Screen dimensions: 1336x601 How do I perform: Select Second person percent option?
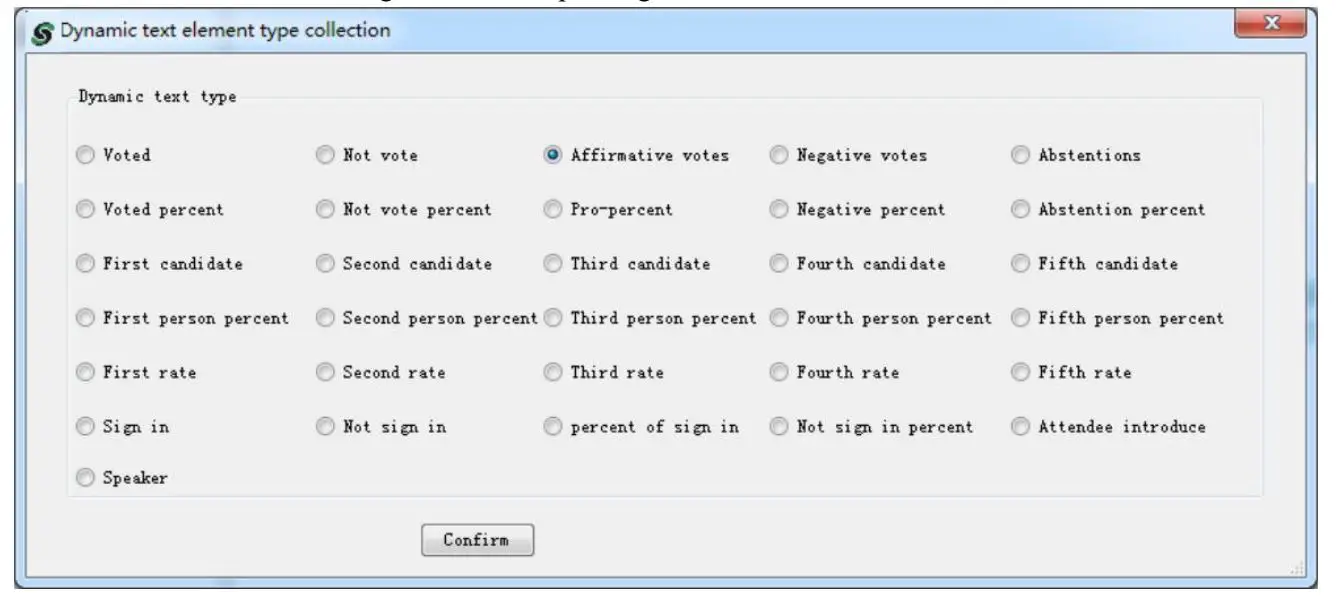click(325, 318)
